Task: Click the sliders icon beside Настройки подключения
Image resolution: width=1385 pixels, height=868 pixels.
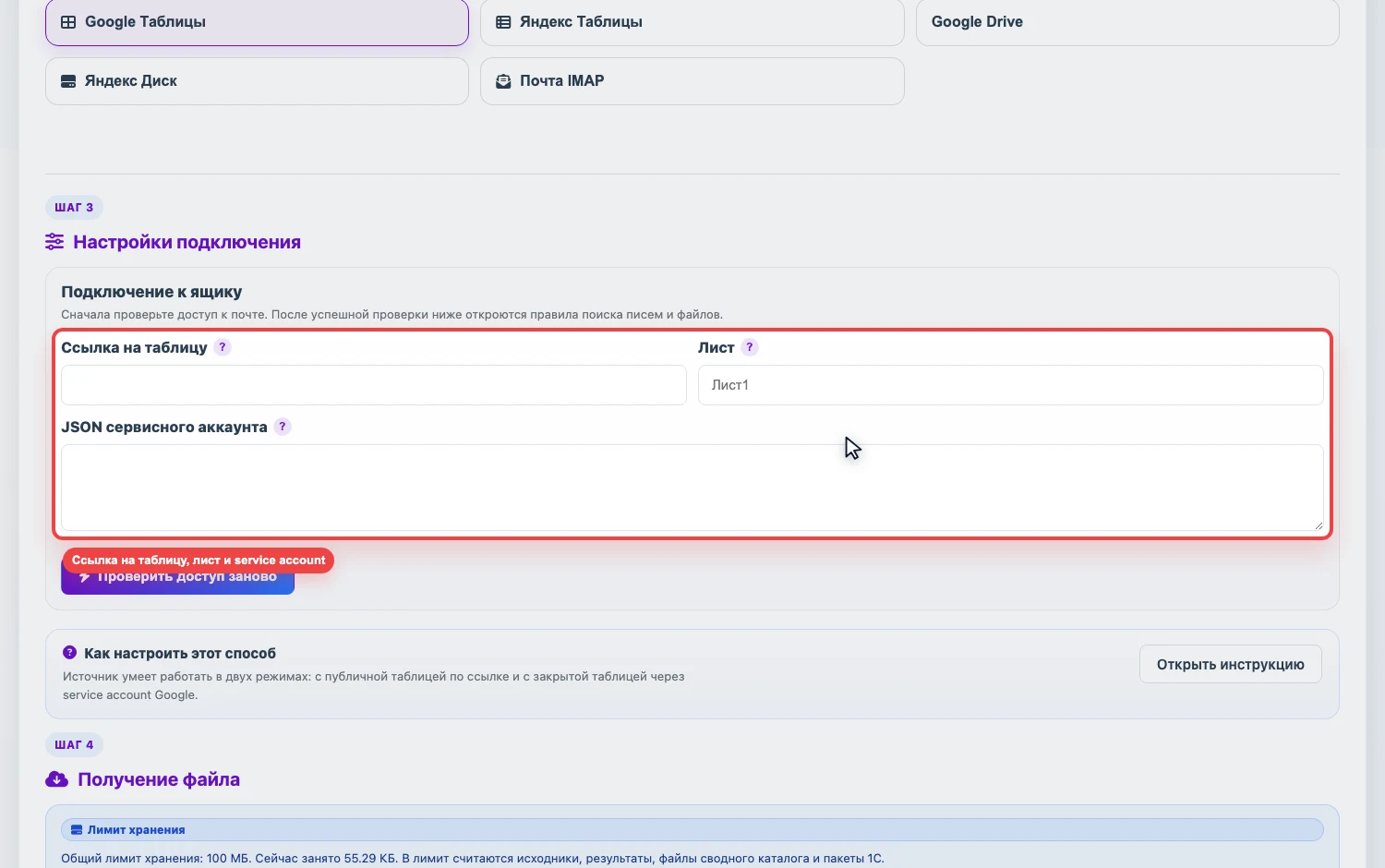Action: pyautogui.click(x=54, y=242)
